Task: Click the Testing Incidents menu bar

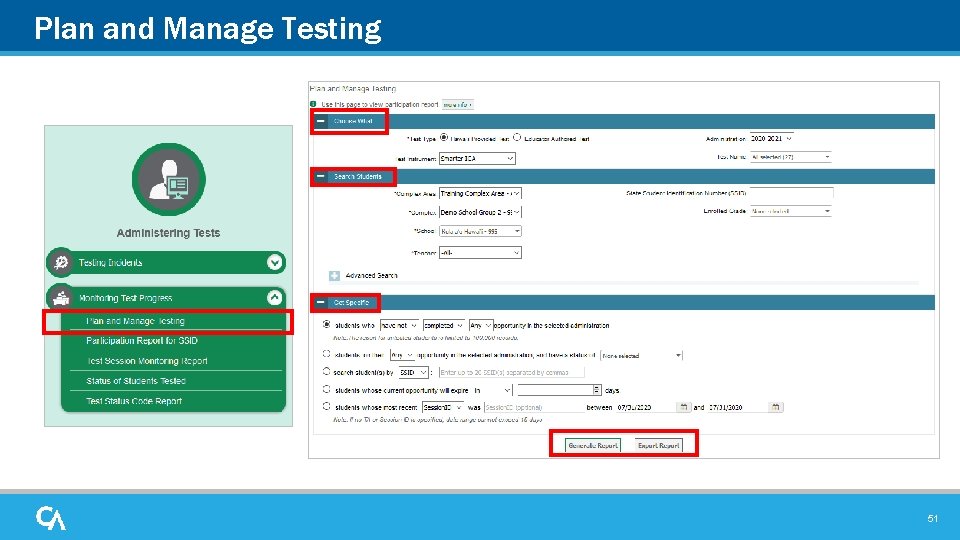Action: pos(167,263)
